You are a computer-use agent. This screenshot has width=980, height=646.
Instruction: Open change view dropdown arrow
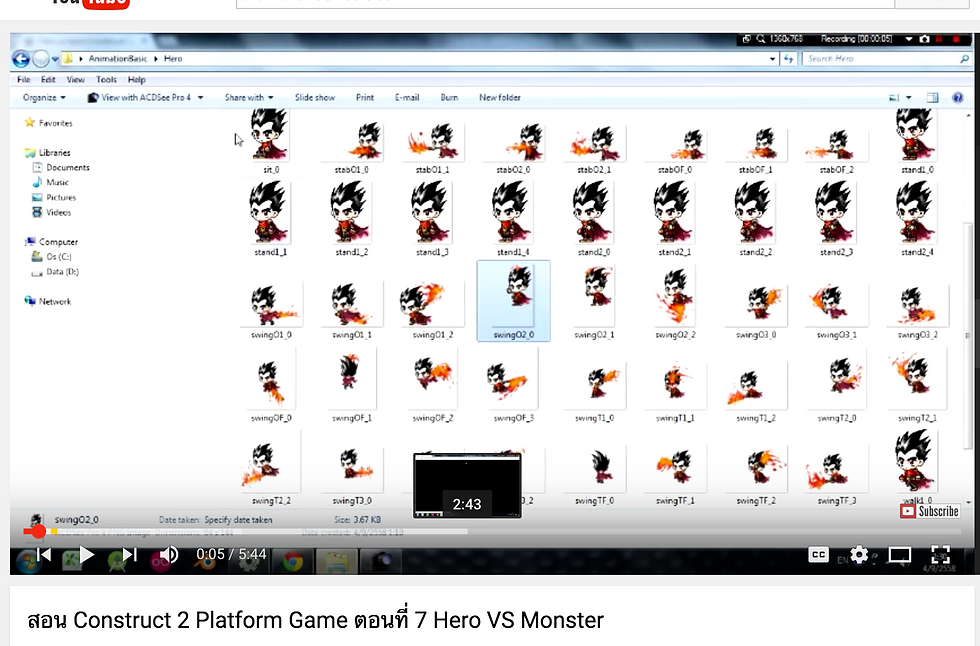tap(909, 97)
